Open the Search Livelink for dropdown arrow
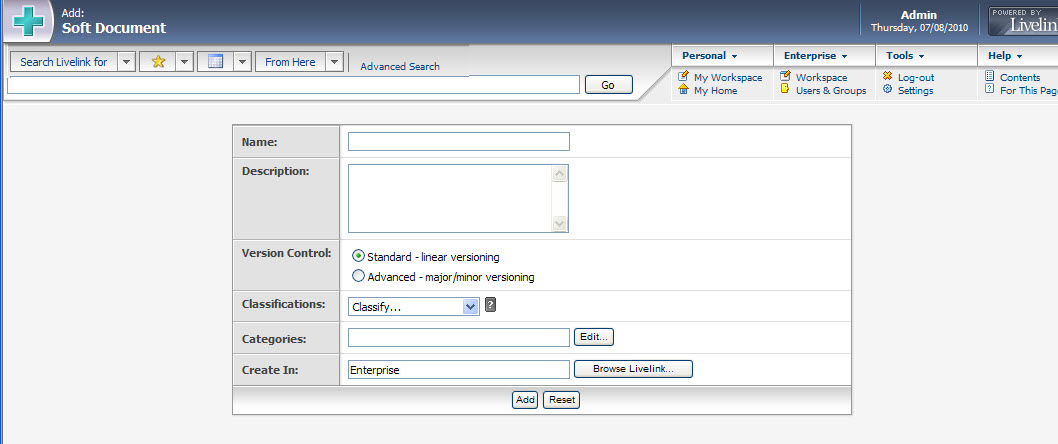This screenshot has width=1058, height=444. (126, 62)
